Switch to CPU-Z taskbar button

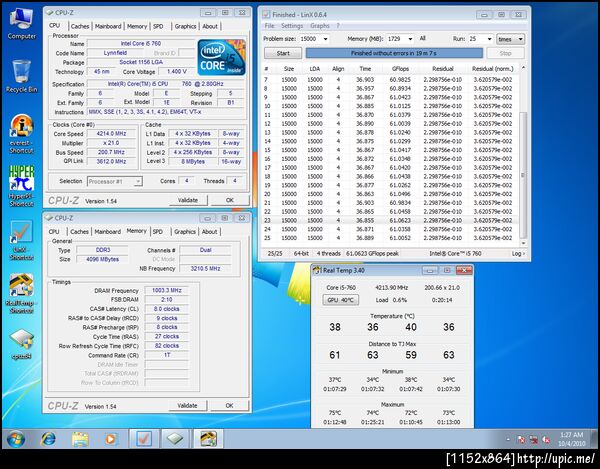pos(175,439)
